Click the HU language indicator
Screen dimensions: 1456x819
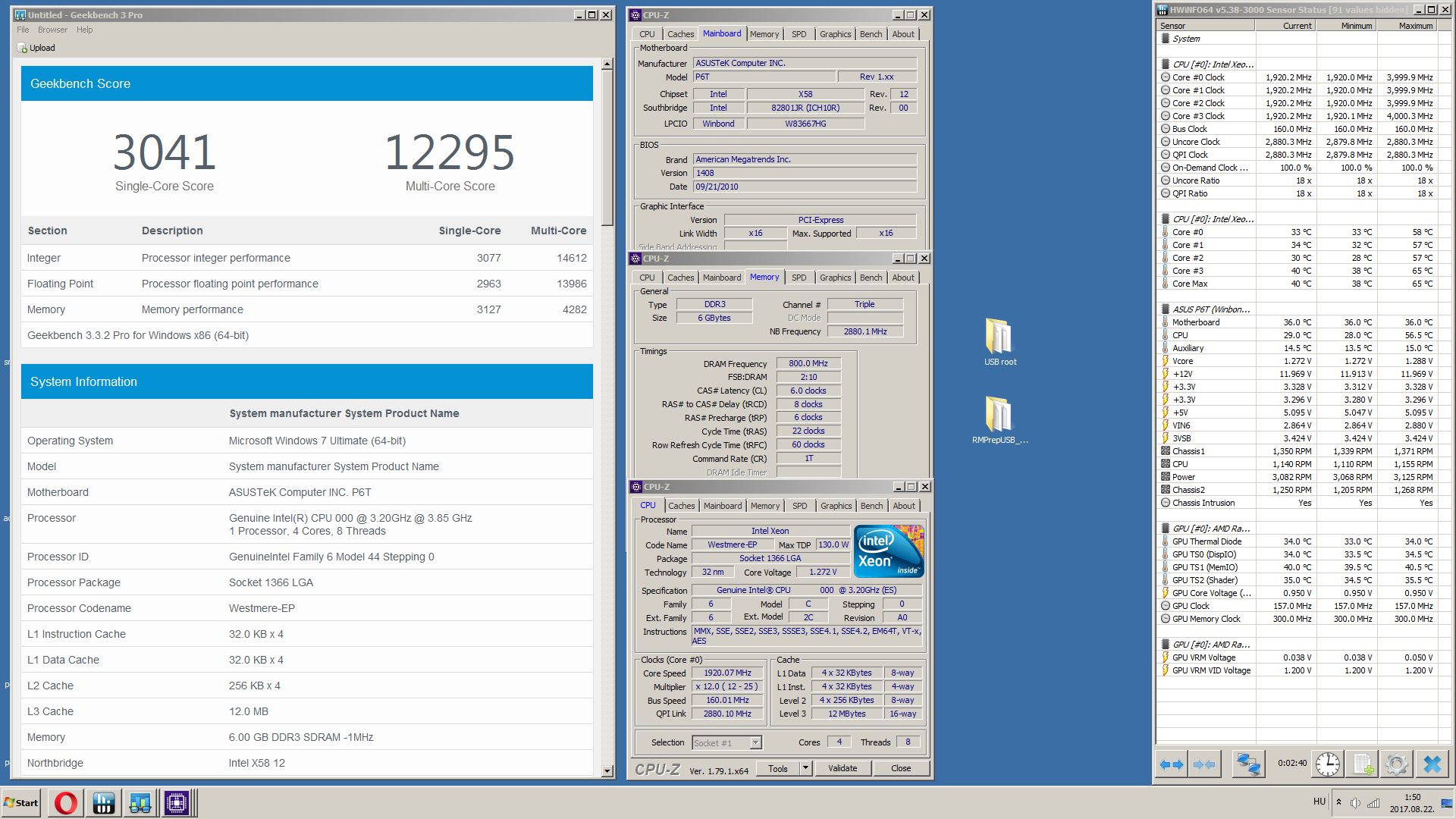pos(1319,802)
